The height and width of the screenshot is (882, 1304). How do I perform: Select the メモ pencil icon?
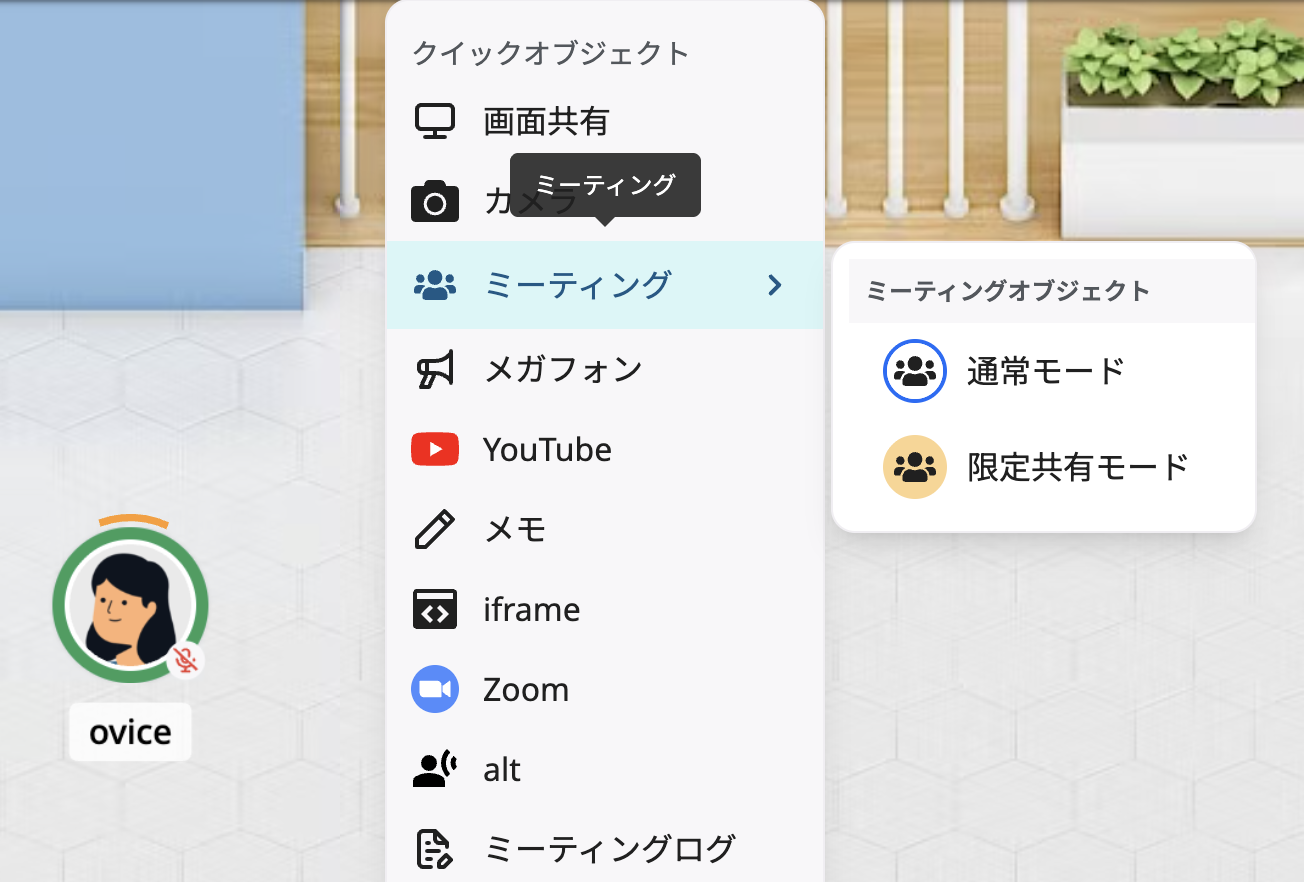[x=435, y=529]
